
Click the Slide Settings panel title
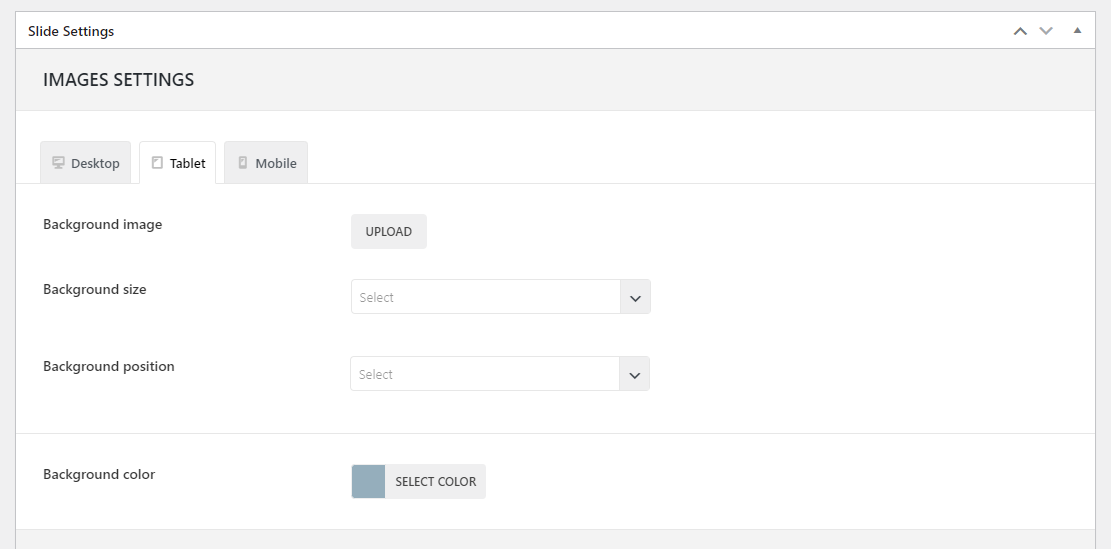point(71,31)
